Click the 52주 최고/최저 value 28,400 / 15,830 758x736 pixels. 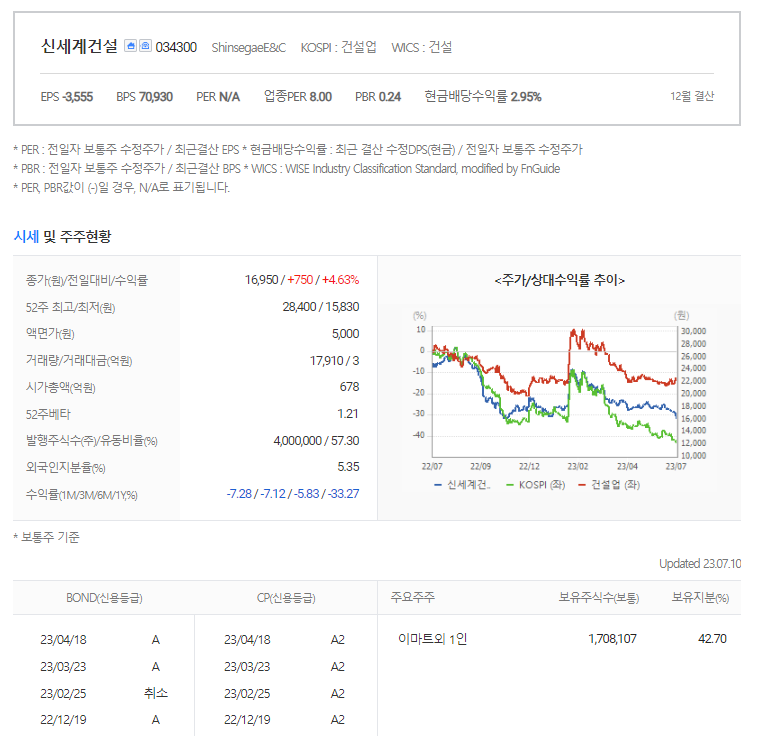click(321, 307)
